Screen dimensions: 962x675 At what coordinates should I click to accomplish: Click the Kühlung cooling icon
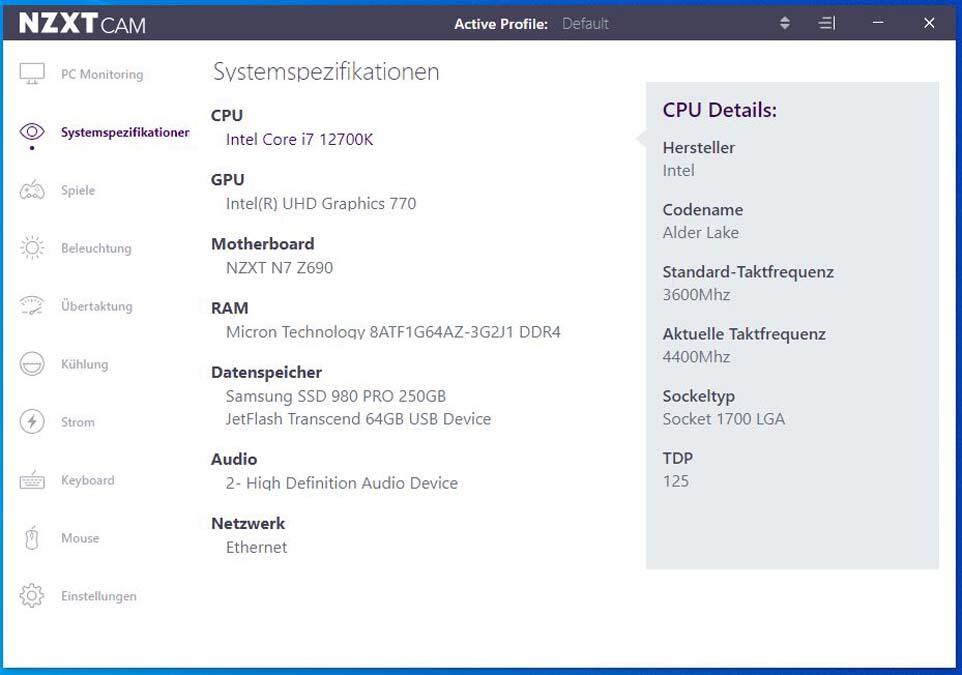[32, 364]
